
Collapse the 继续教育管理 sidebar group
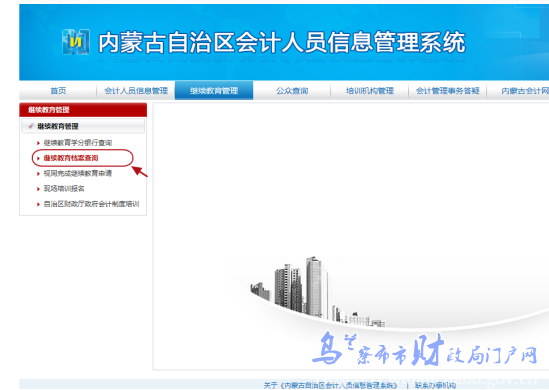pyautogui.click(x=83, y=126)
